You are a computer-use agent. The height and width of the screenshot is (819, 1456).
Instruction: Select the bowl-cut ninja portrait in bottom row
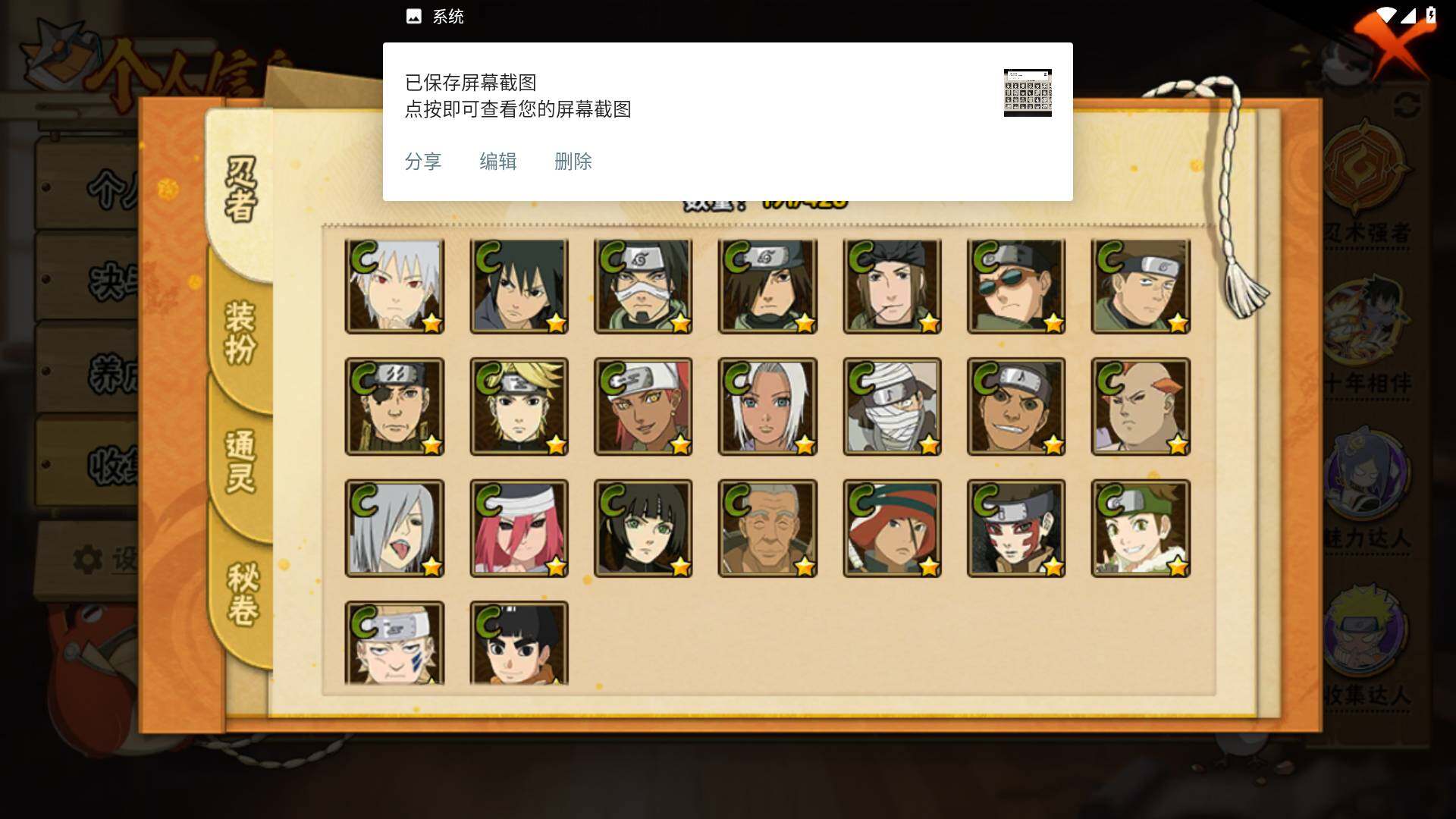[x=519, y=643]
